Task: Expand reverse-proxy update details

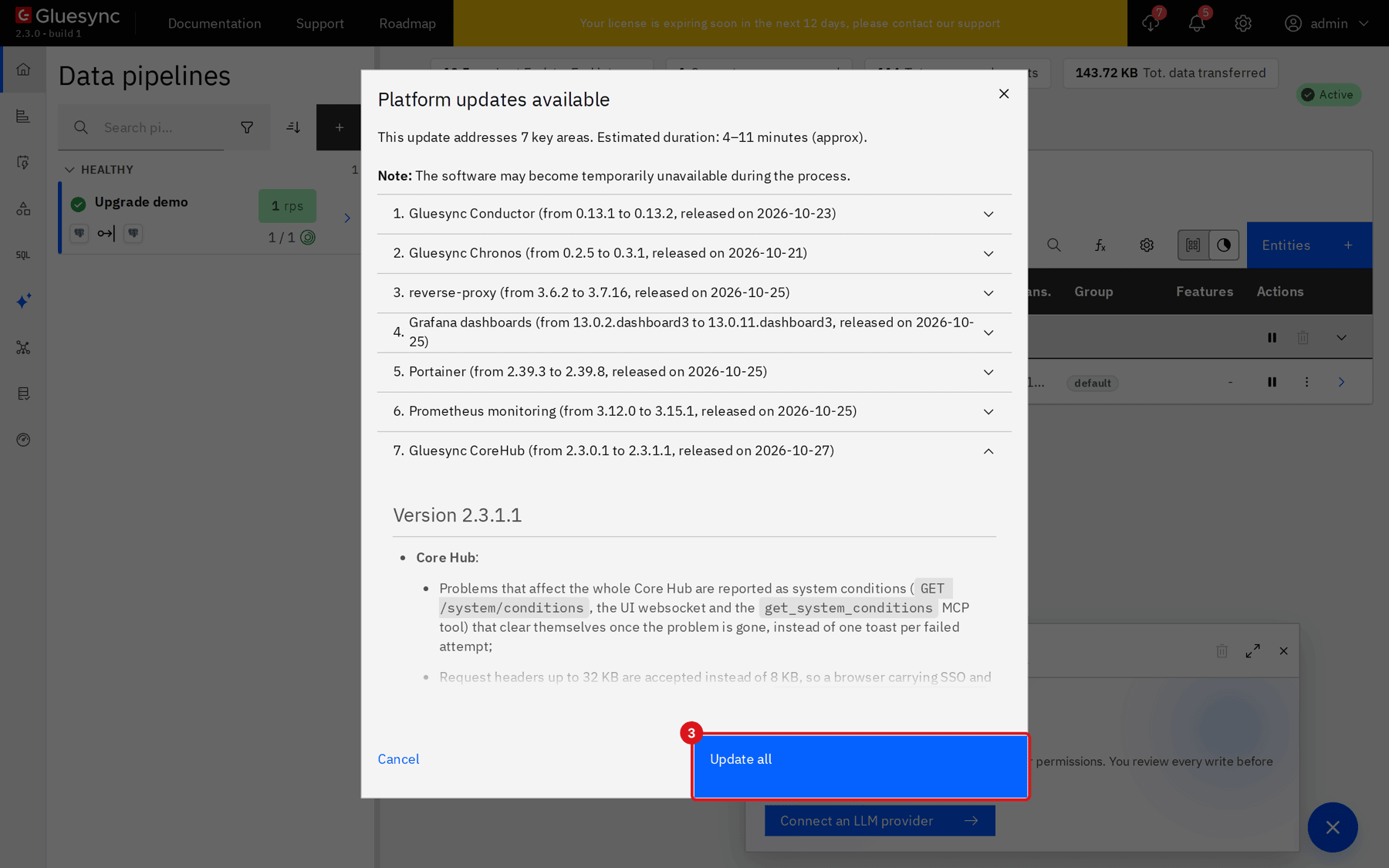Action: [694, 292]
